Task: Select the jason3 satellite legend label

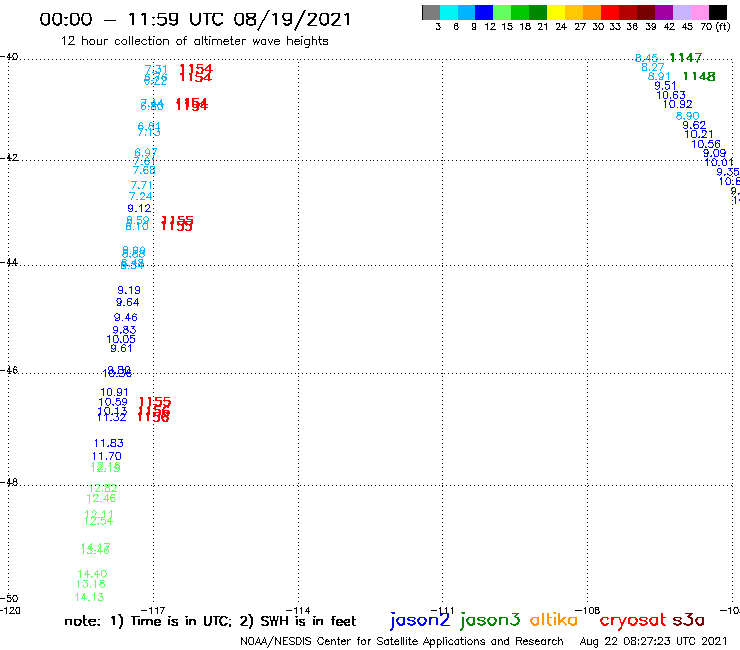Action: click(x=490, y=620)
